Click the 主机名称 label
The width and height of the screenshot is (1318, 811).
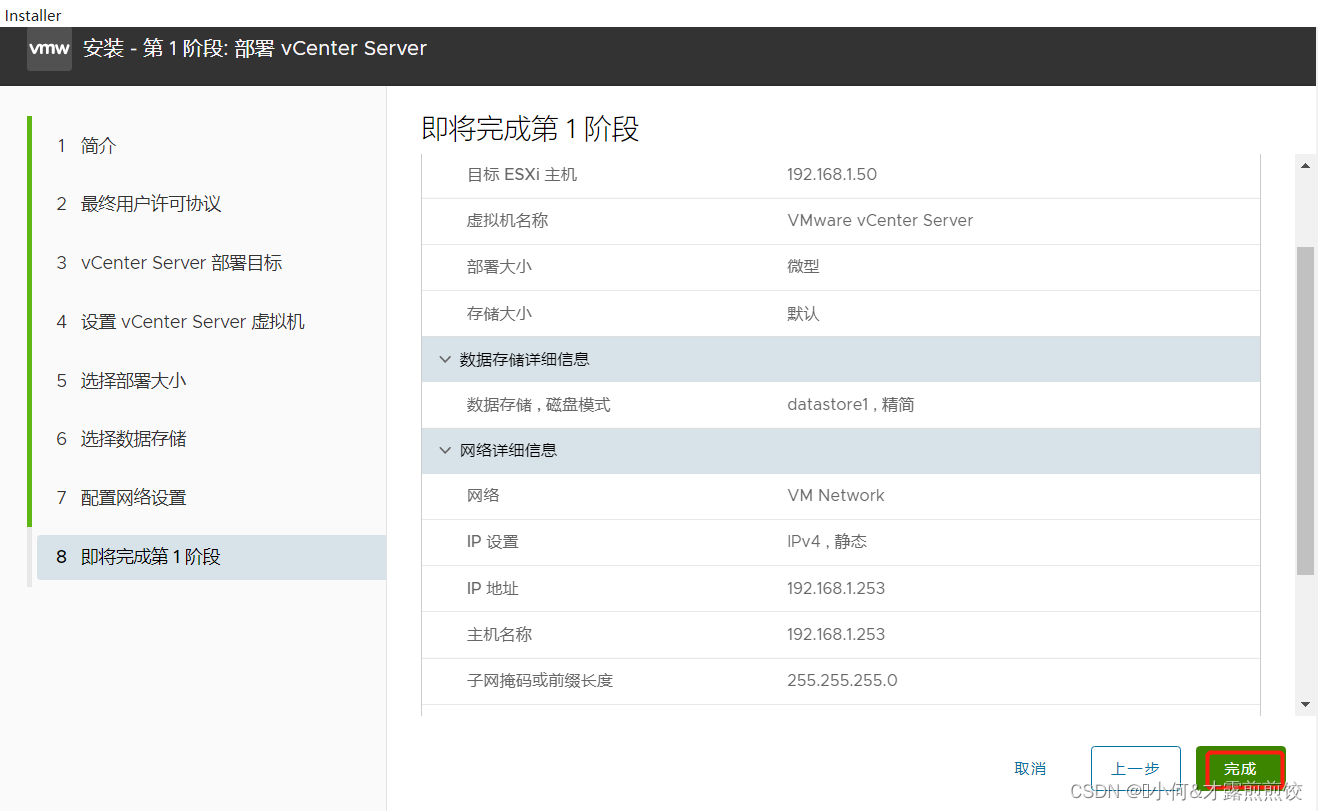[x=500, y=634]
